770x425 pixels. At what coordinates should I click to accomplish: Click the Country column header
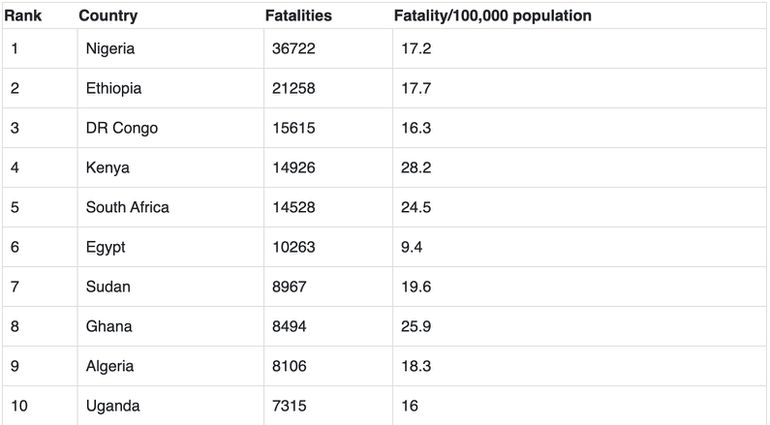click(x=108, y=16)
